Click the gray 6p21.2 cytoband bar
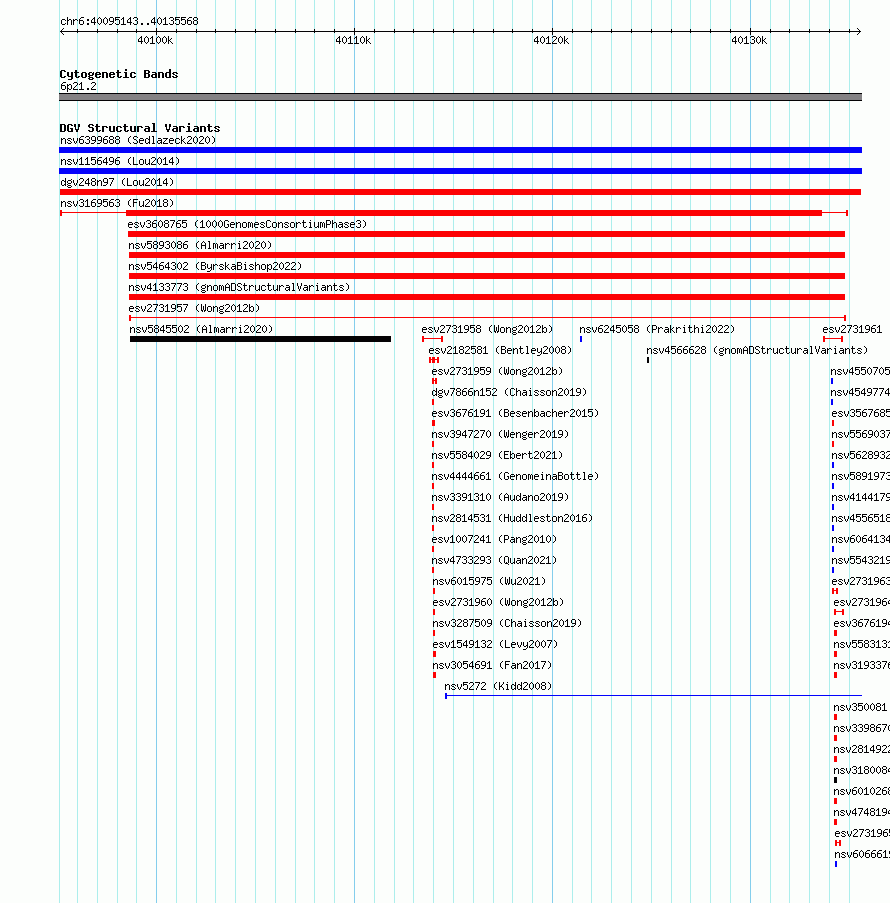This screenshot has height=903, width=890. (460, 97)
